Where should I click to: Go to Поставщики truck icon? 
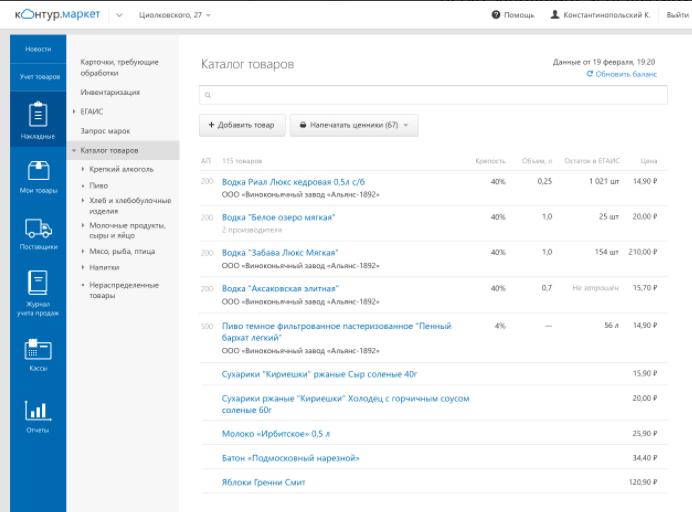click(38, 227)
